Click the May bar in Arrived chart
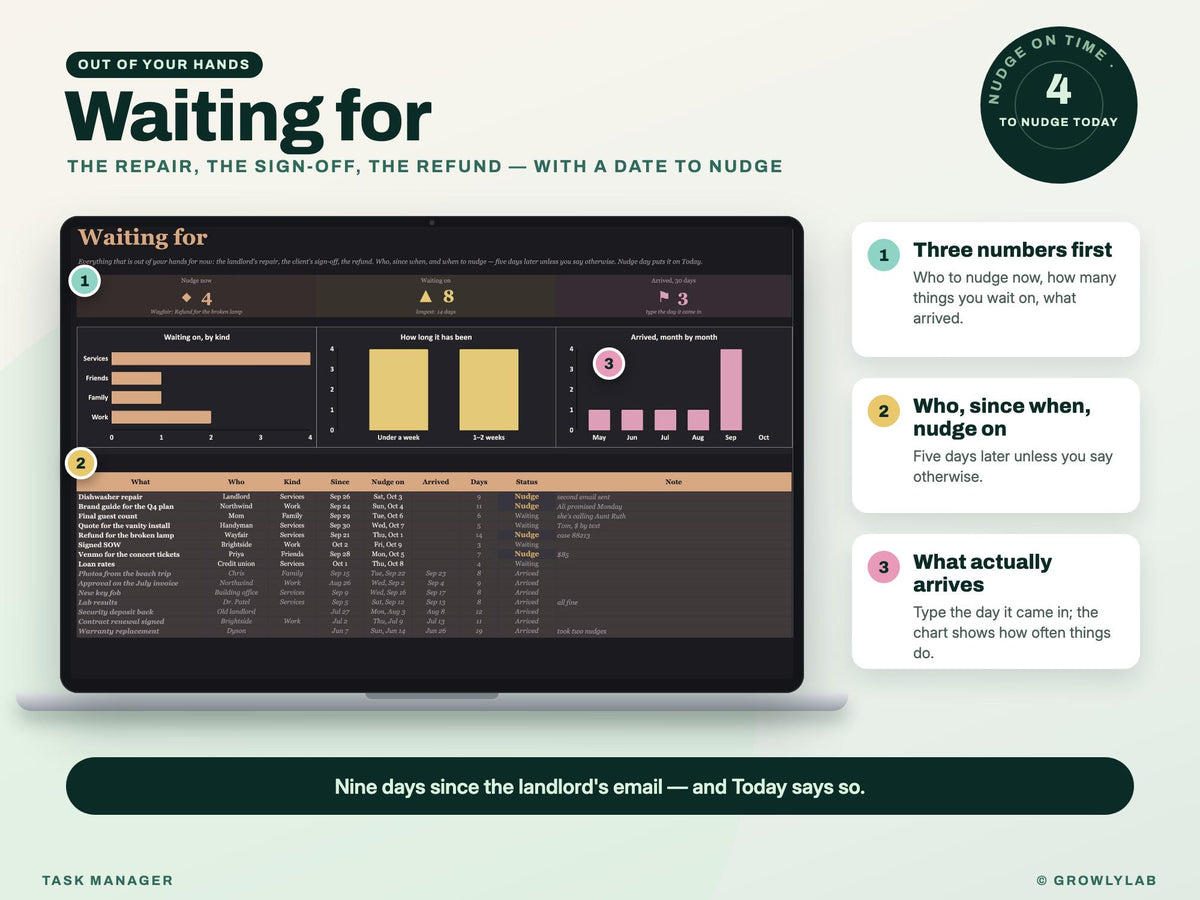Screen dimensions: 1200x900 599,420
